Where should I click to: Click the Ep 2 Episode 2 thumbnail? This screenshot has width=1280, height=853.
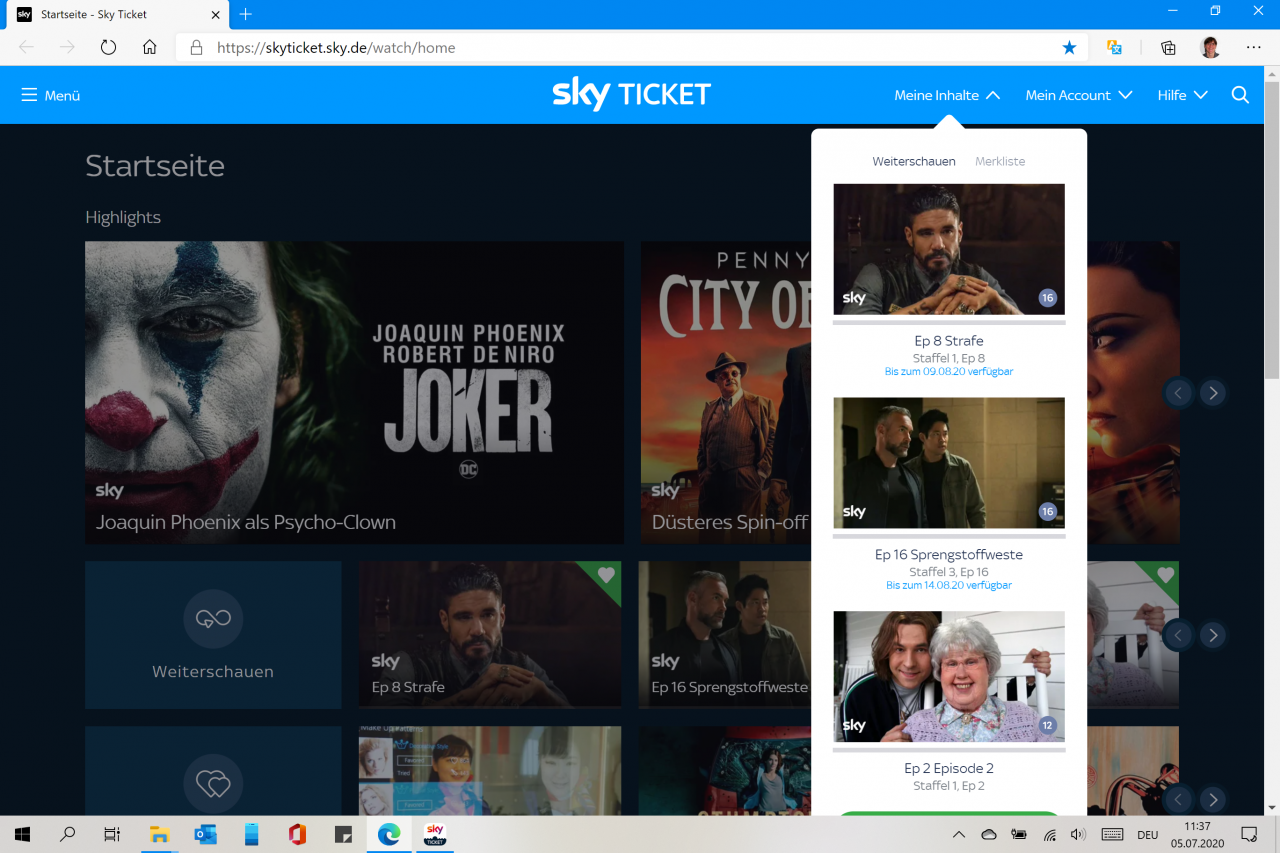tap(949, 677)
